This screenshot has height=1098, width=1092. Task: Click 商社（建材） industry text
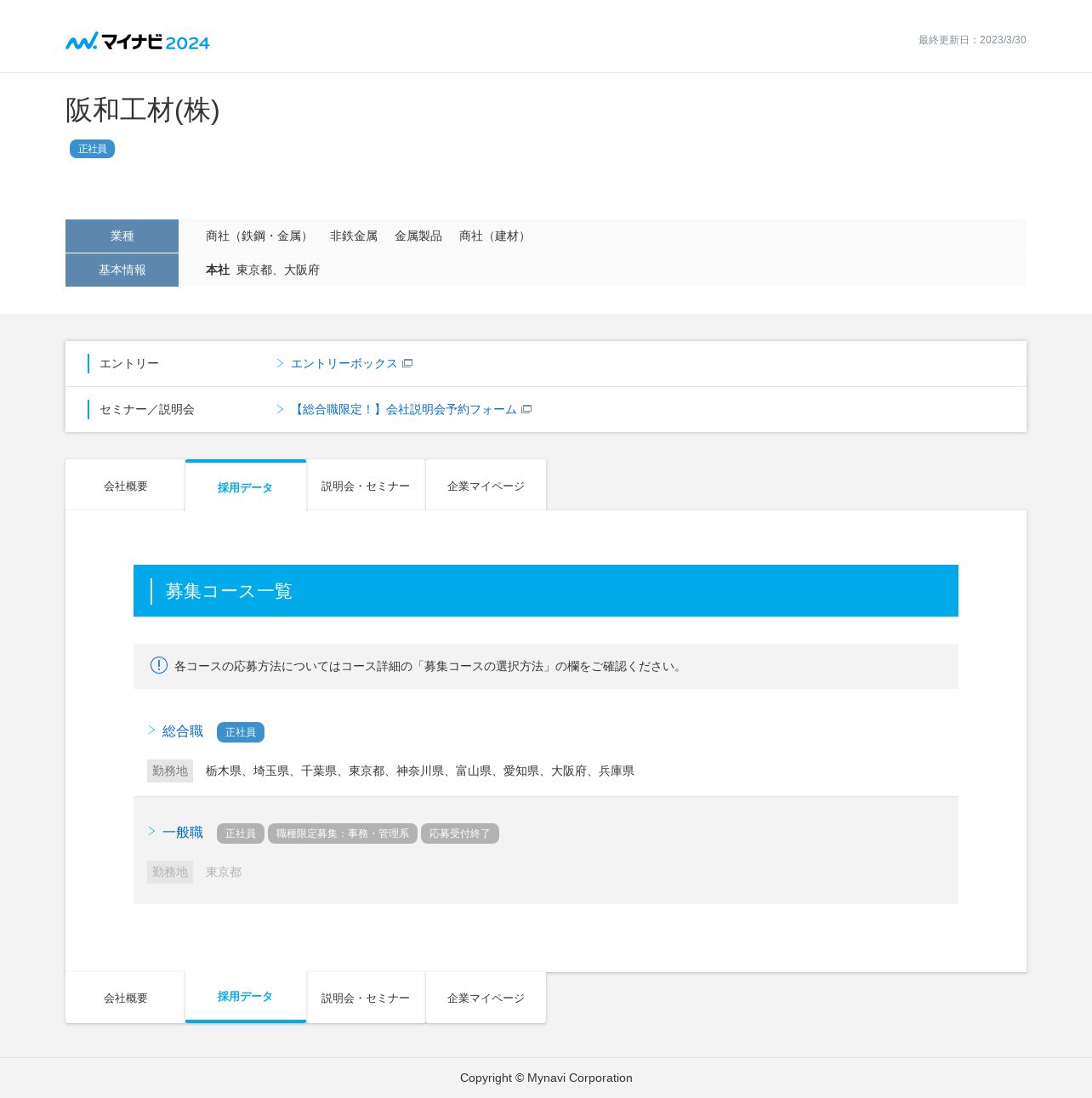(x=495, y=236)
